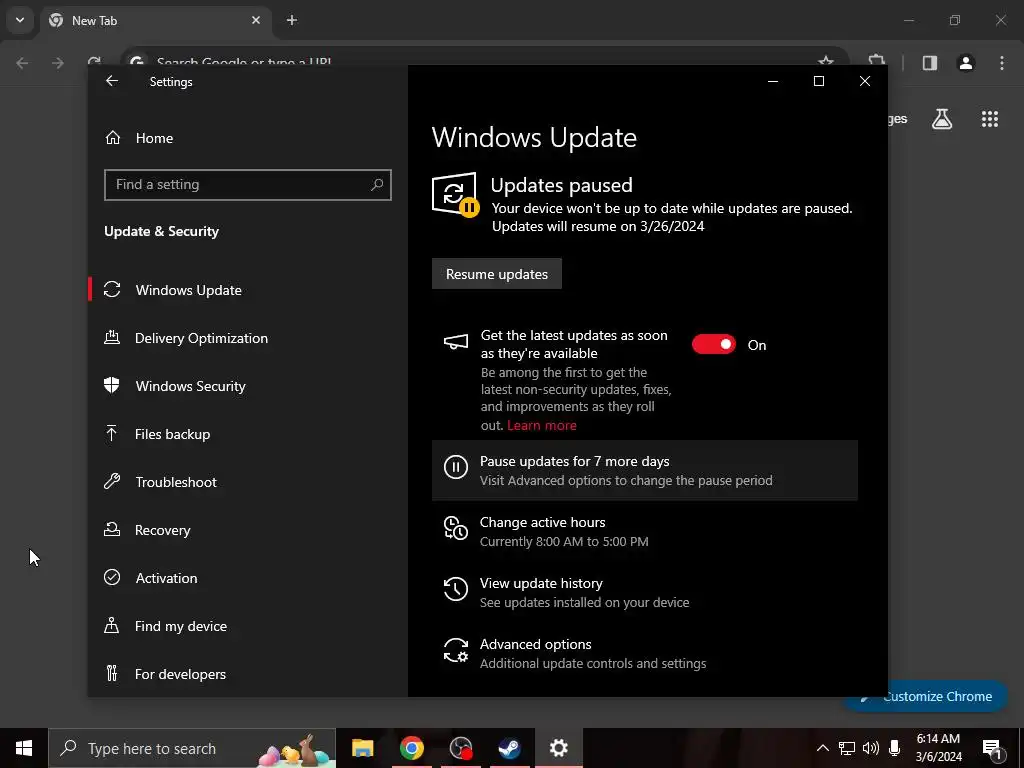Click the history icon for update history
The width and height of the screenshot is (1024, 768).
click(x=456, y=589)
